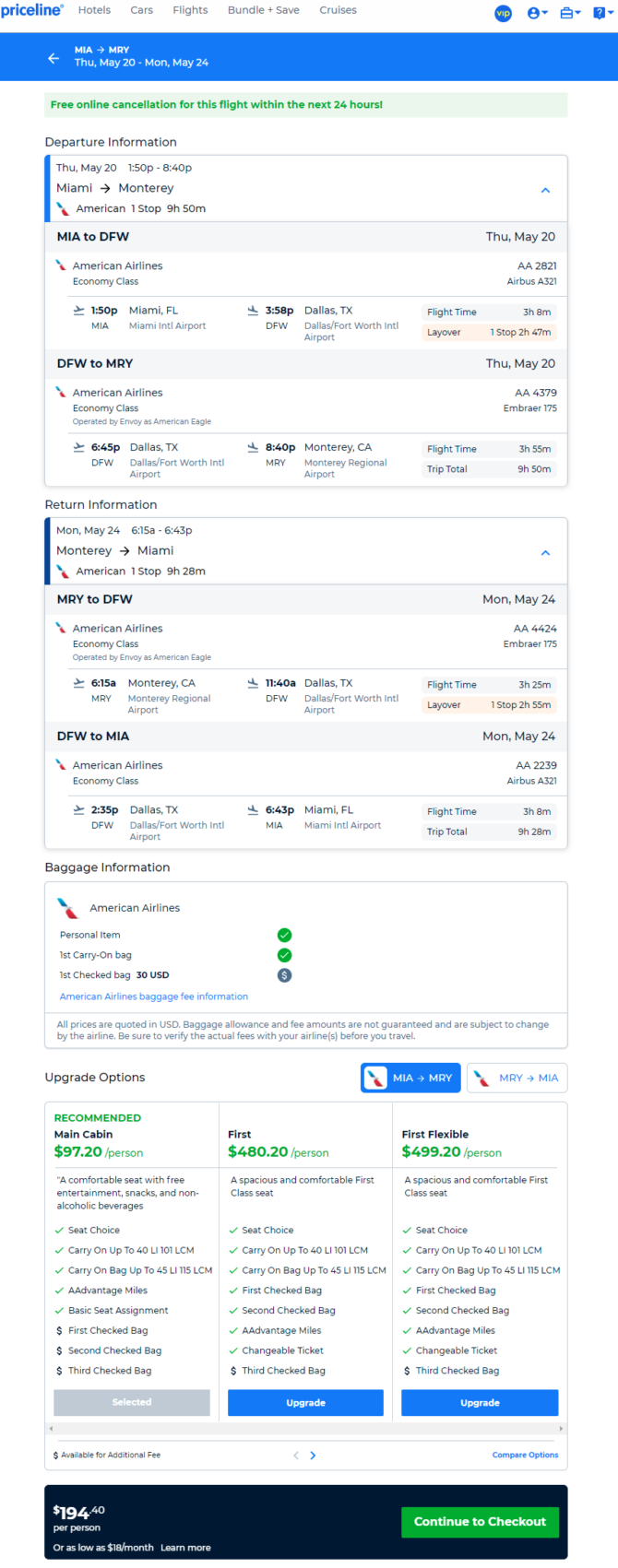618x1568 pixels.
Task: Select the MRY → MIA upgrade tab
Action: pyautogui.click(x=517, y=1078)
